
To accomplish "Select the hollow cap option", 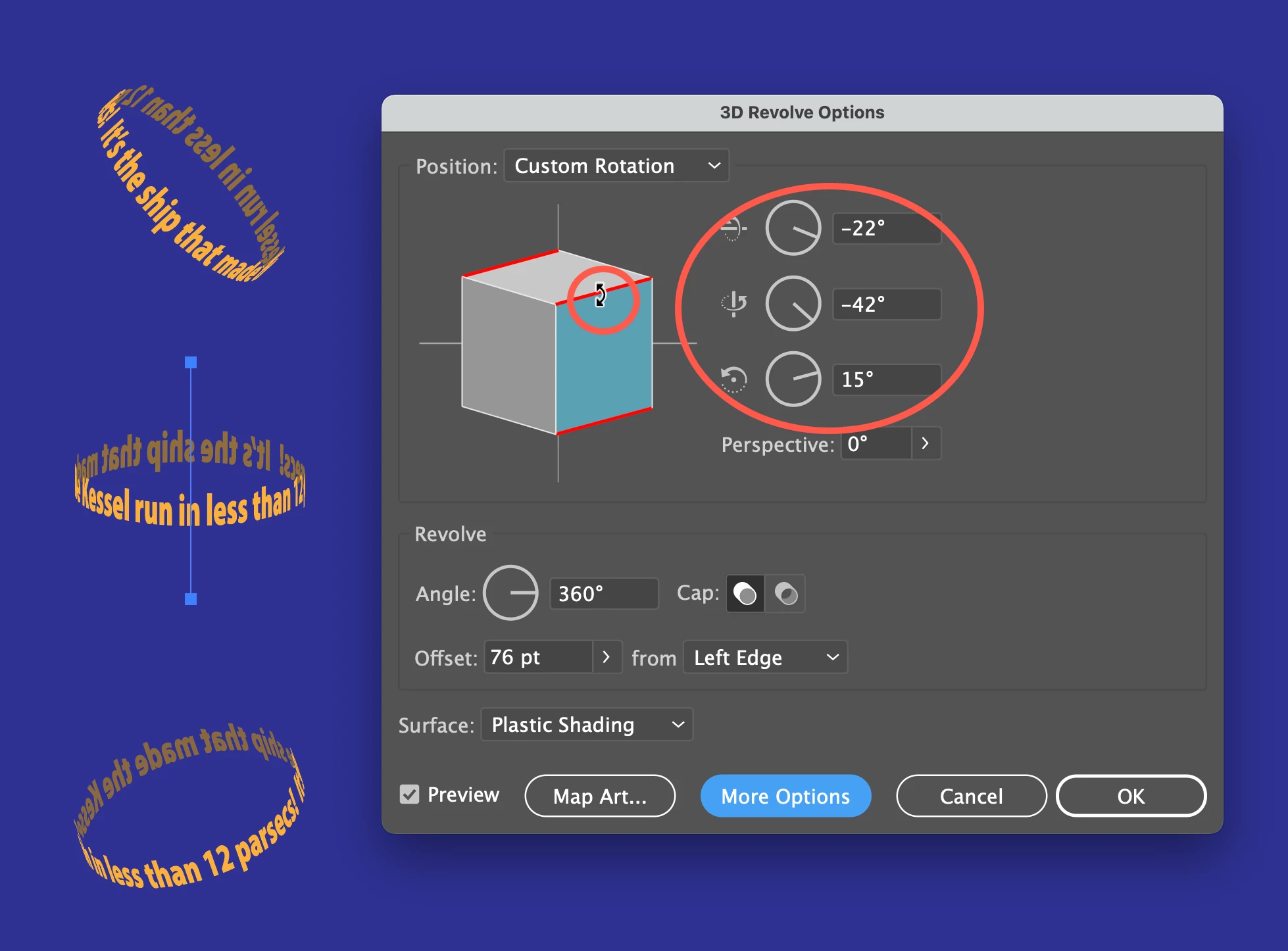I will pyautogui.click(x=786, y=594).
